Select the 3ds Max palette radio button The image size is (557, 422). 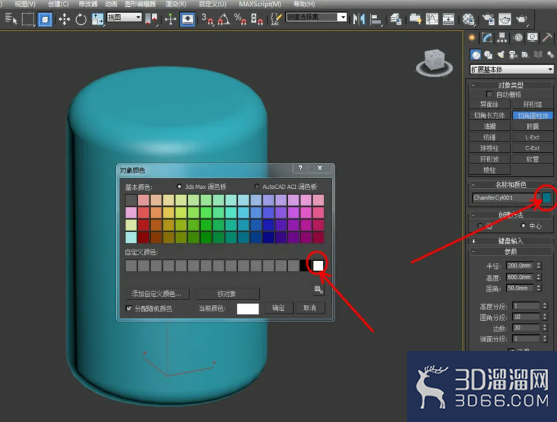point(179,186)
